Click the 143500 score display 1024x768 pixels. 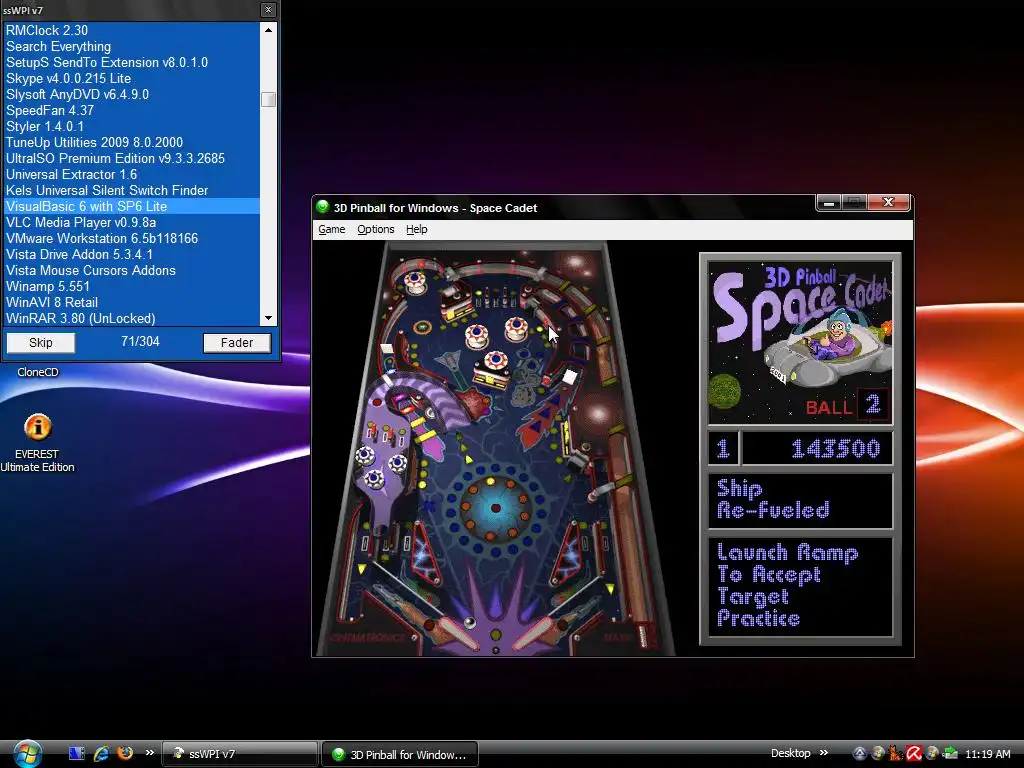818,448
